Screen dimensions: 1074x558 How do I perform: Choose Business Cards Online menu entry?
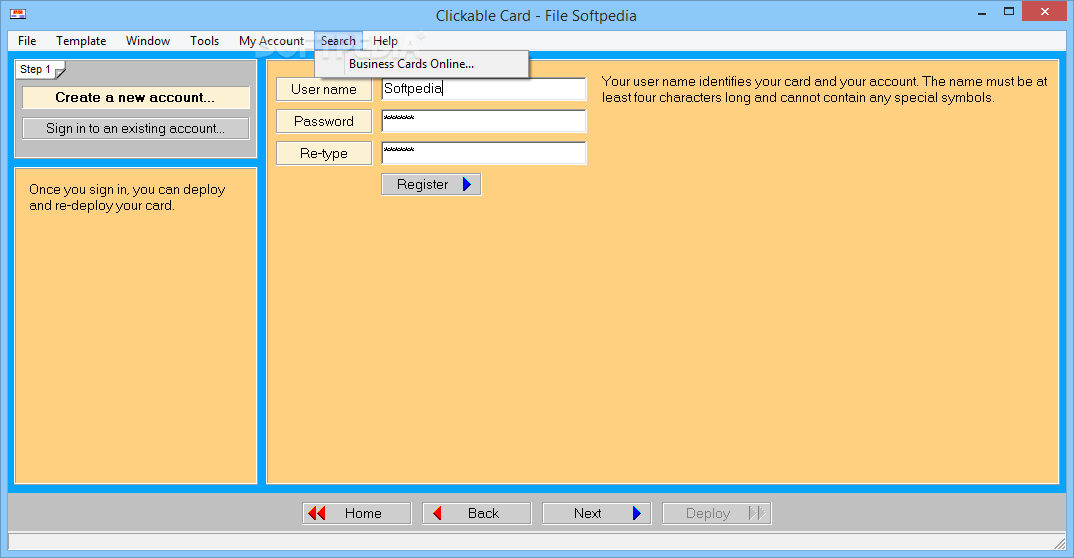pos(421,64)
